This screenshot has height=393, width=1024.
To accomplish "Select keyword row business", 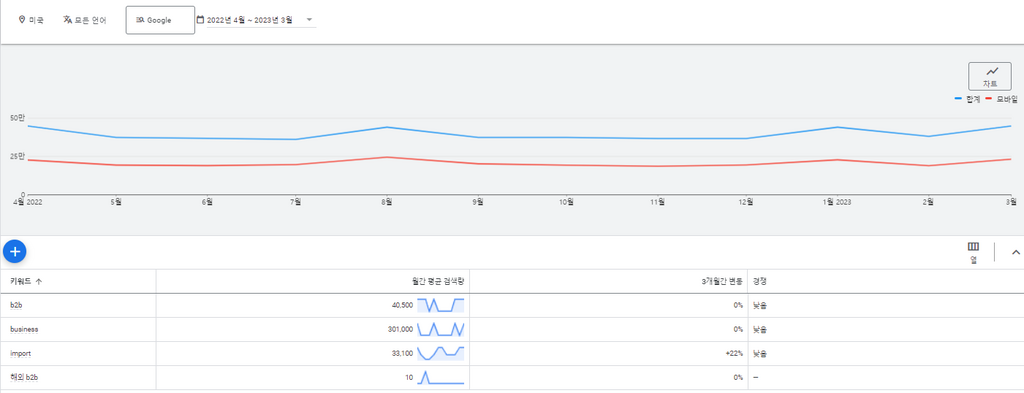I will 512,330.
